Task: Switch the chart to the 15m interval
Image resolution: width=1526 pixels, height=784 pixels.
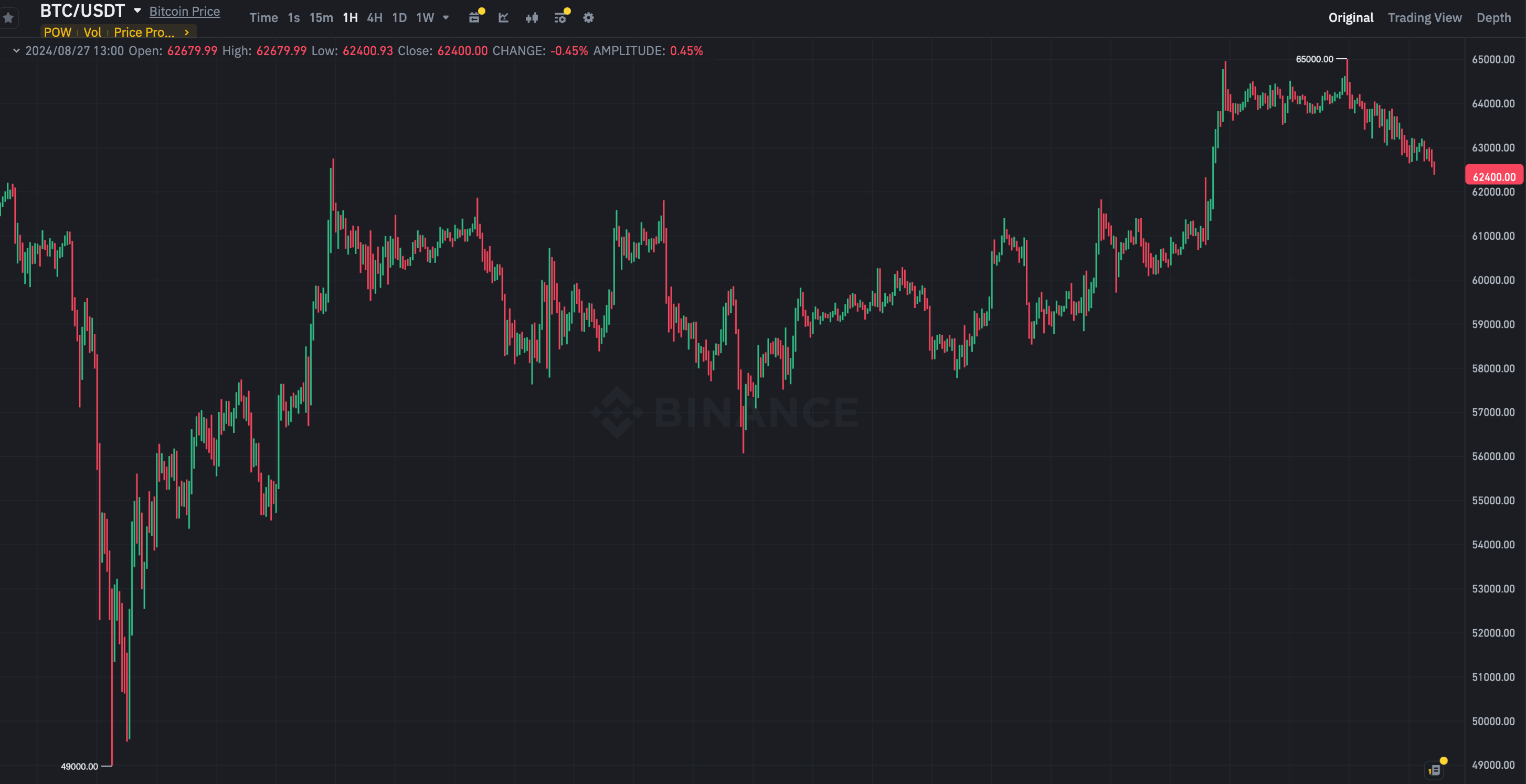Action: (x=321, y=18)
